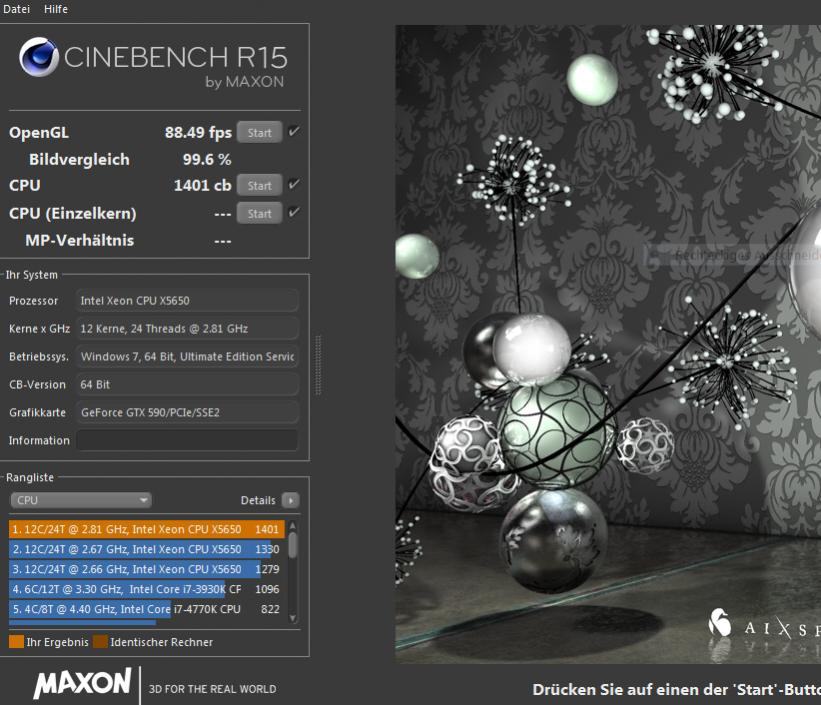Click the Grafikkarte GeForce GTX 590 field
Screen dimensions: 821x705
[187, 412]
